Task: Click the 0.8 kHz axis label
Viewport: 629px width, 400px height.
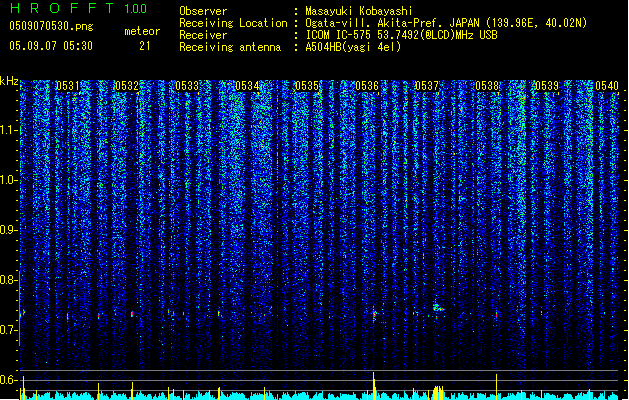Action: (8, 280)
